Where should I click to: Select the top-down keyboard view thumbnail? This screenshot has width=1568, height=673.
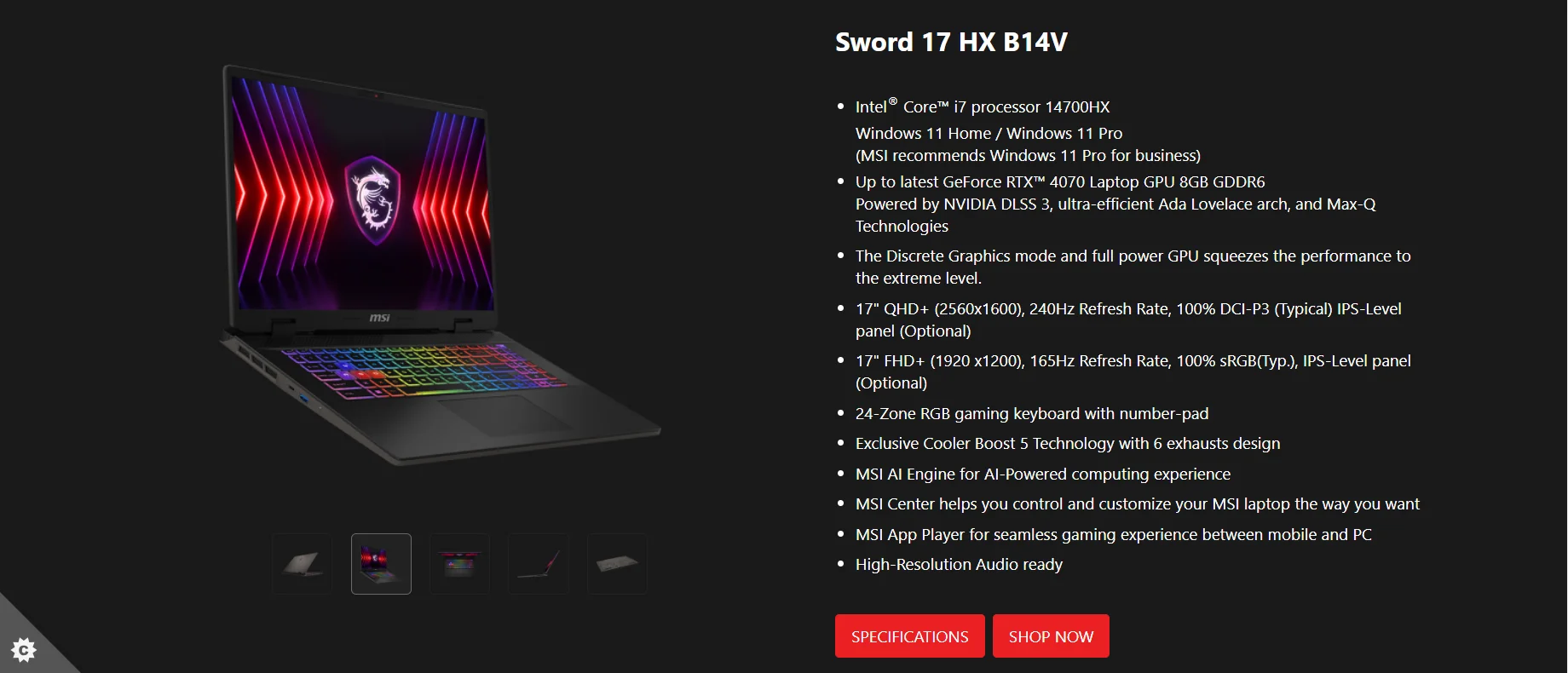(x=459, y=564)
